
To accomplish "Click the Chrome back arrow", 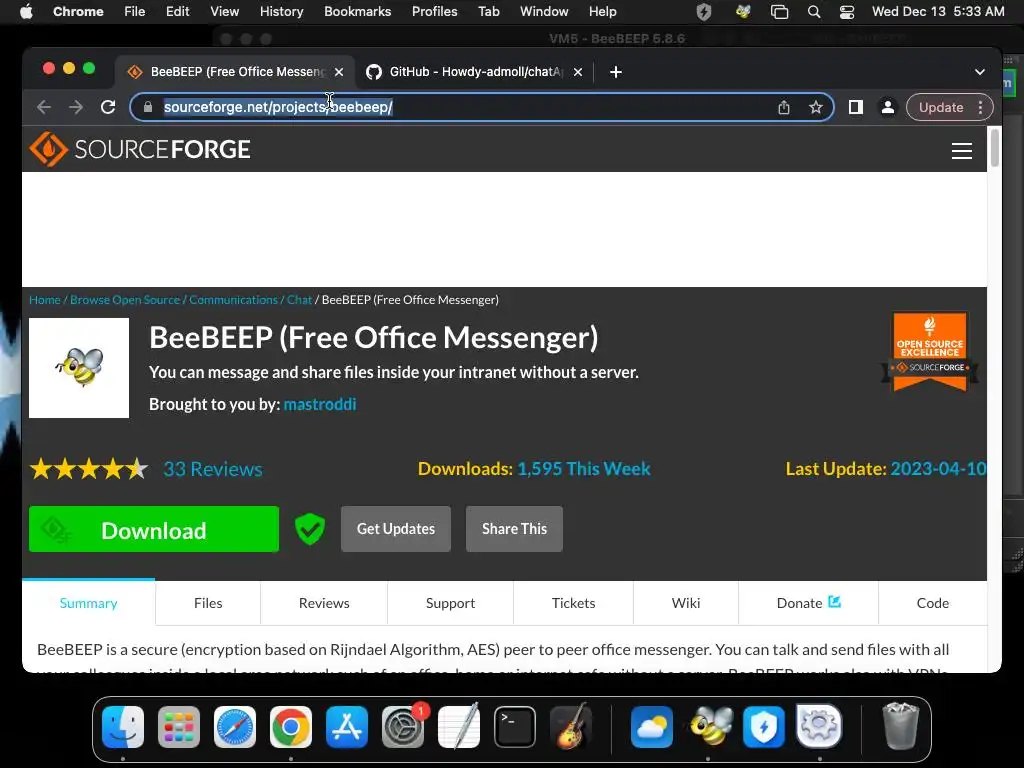I will pyautogui.click(x=44, y=107).
